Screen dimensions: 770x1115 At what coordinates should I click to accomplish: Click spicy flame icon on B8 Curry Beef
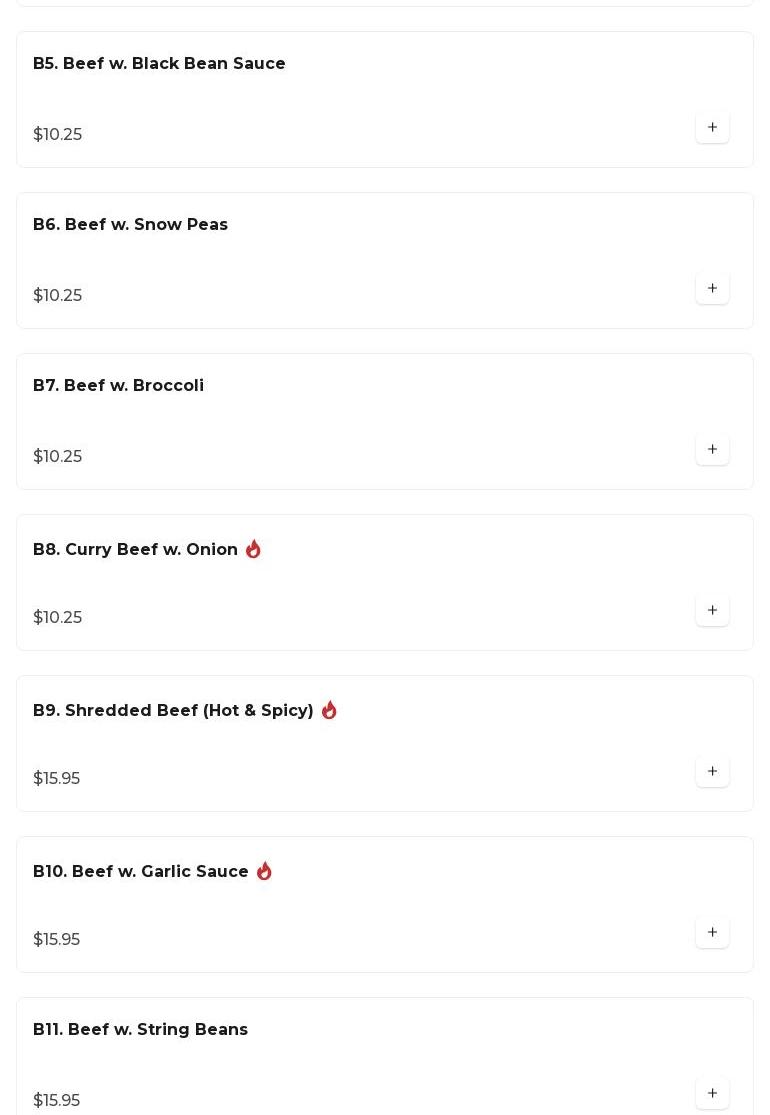pos(253,549)
